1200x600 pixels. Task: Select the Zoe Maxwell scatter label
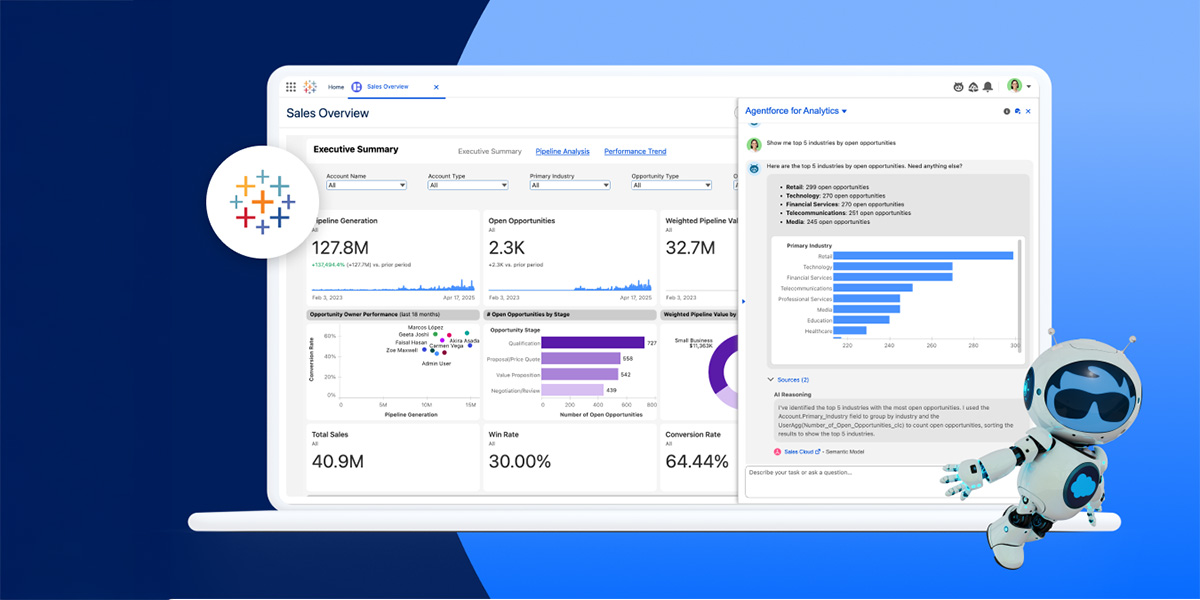(404, 350)
